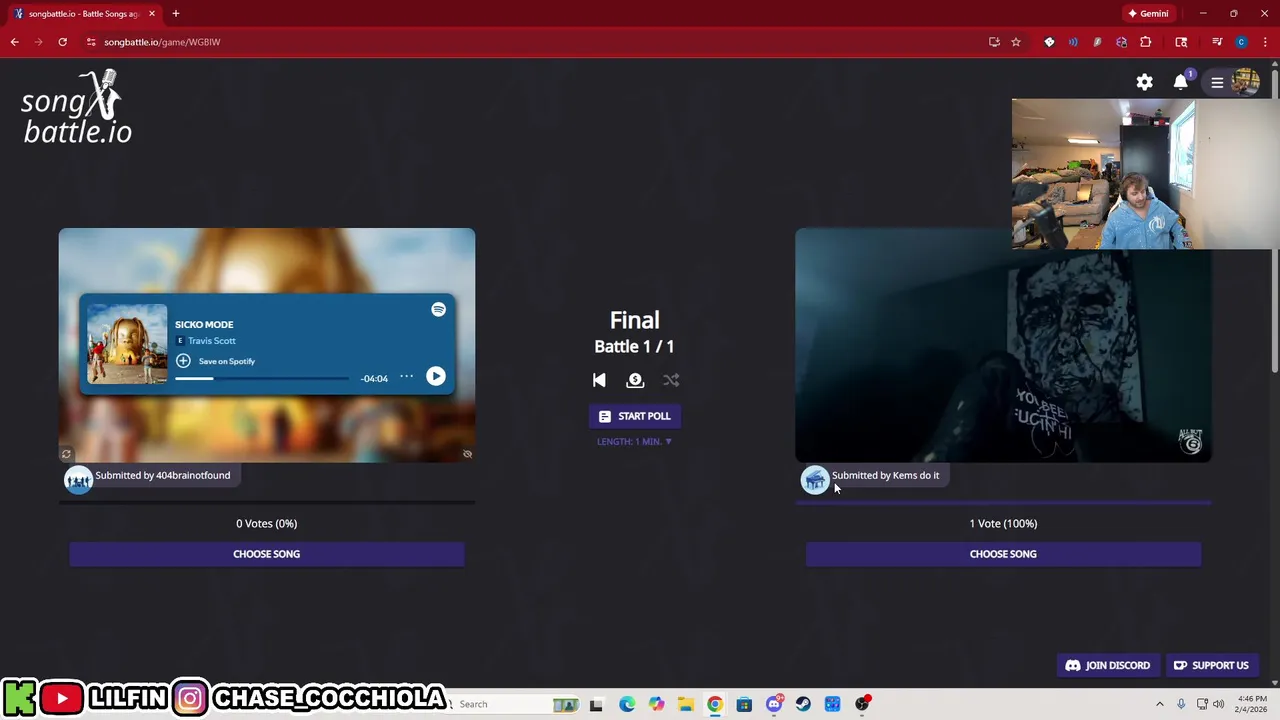1280x720 pixels.
Task: Go to previous battle
Action: click(x=599, y=380)
